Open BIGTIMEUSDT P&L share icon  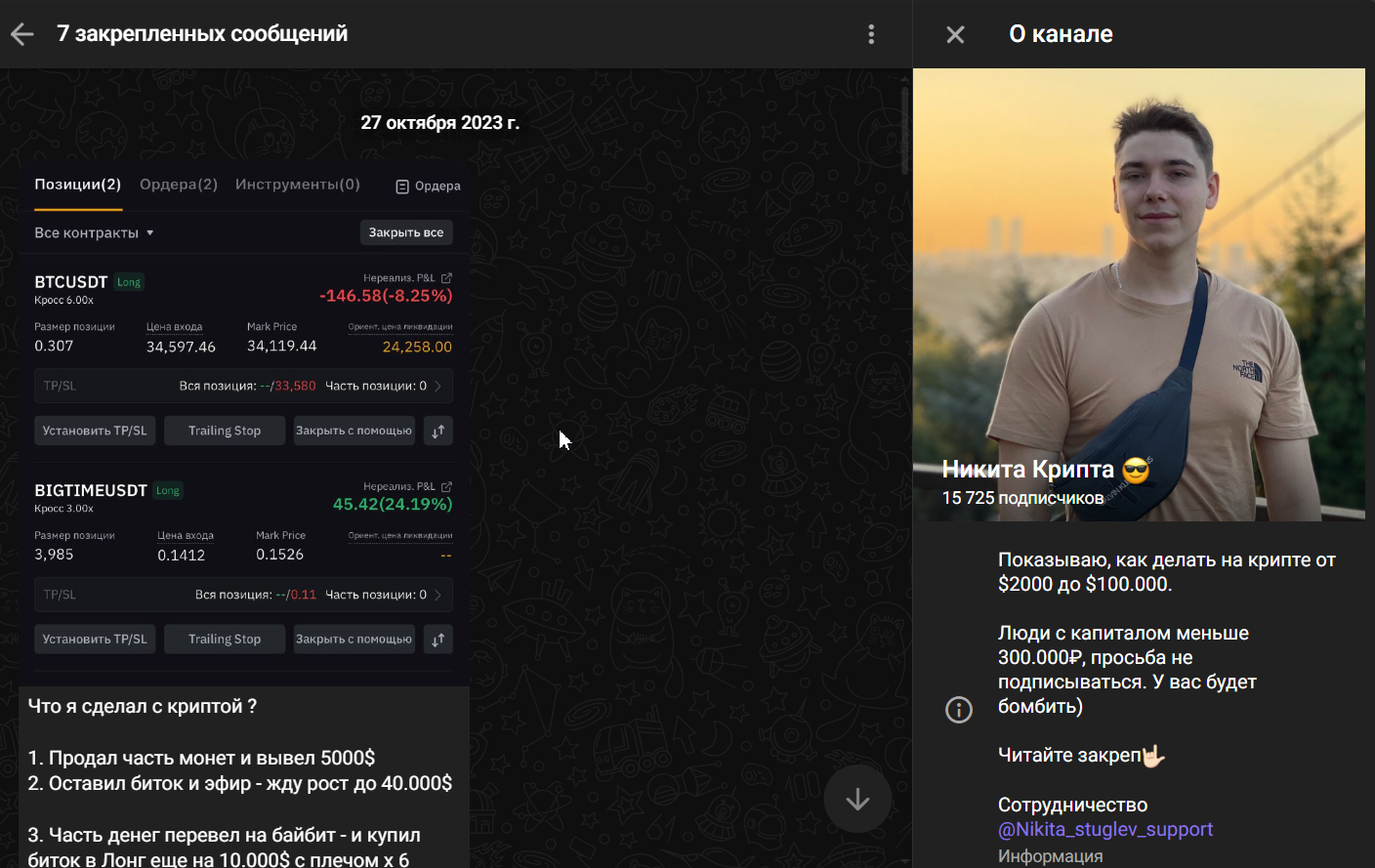(446, 486)
